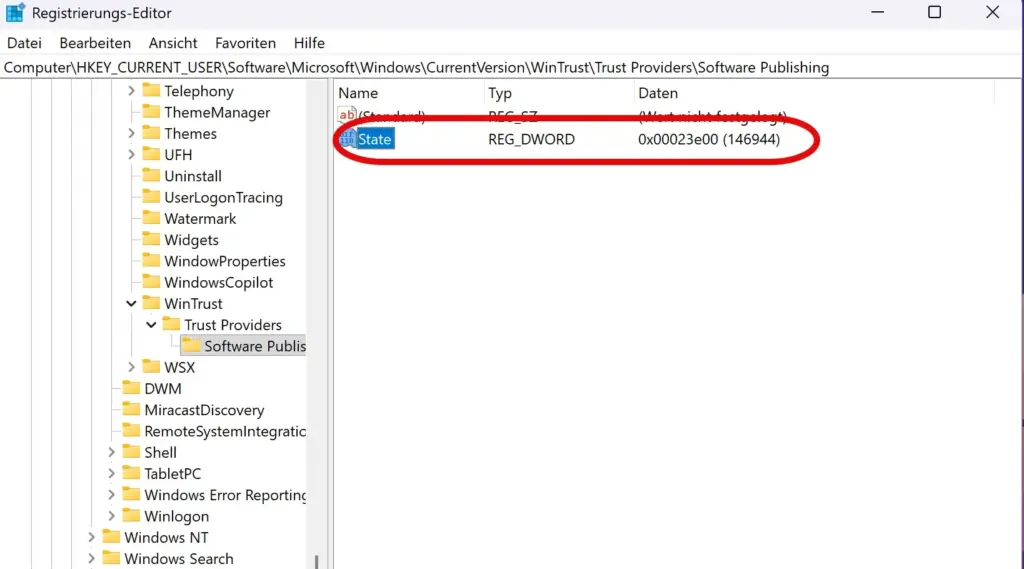Click the UserLogonTracing folder icon
The image size is (1024, 569).
[x=151, y=197]
